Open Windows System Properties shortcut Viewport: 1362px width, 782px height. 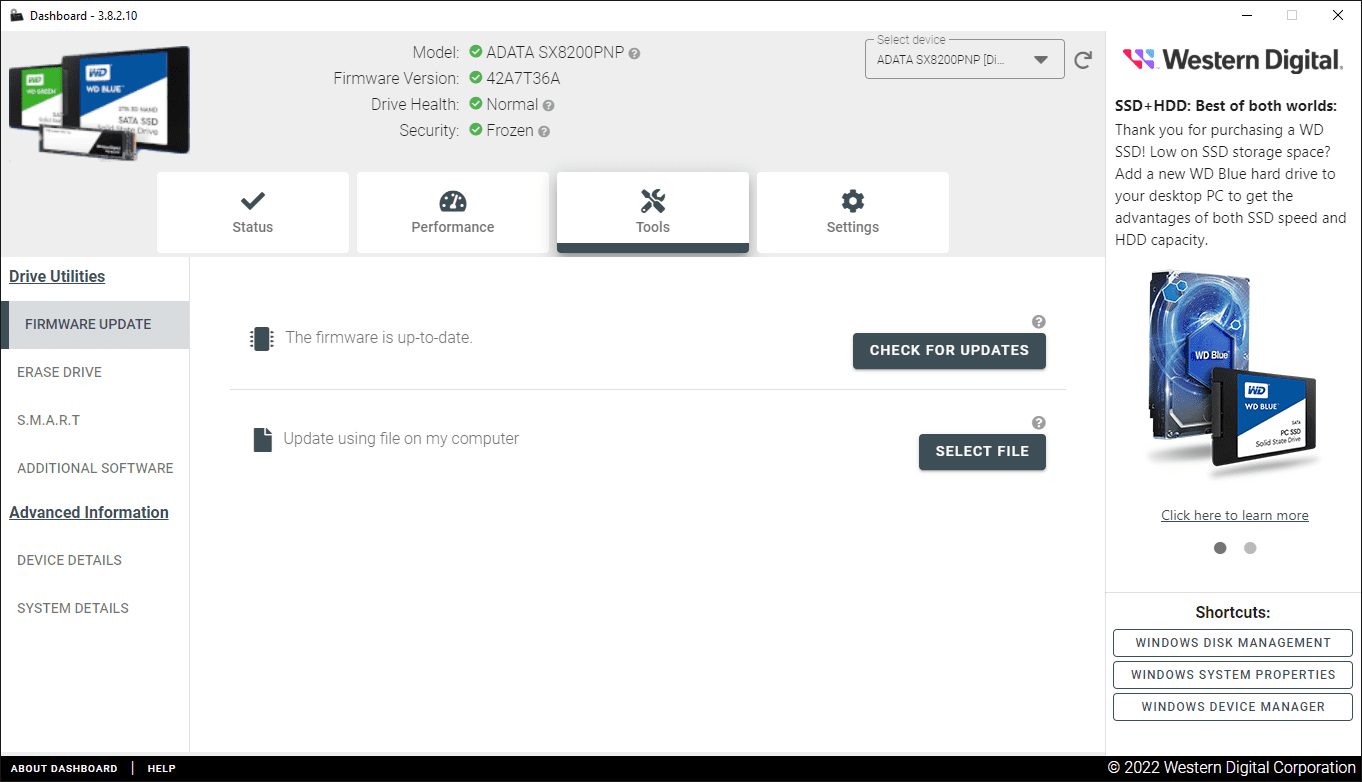point(1233,675)
